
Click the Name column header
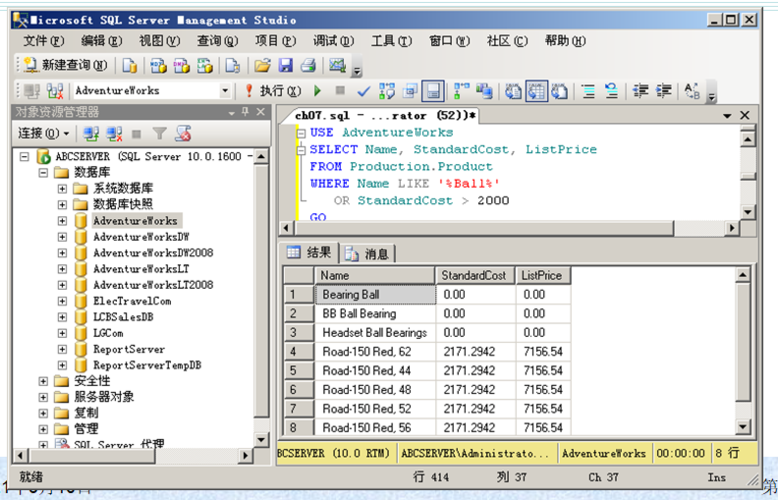[x=375, y=275]
